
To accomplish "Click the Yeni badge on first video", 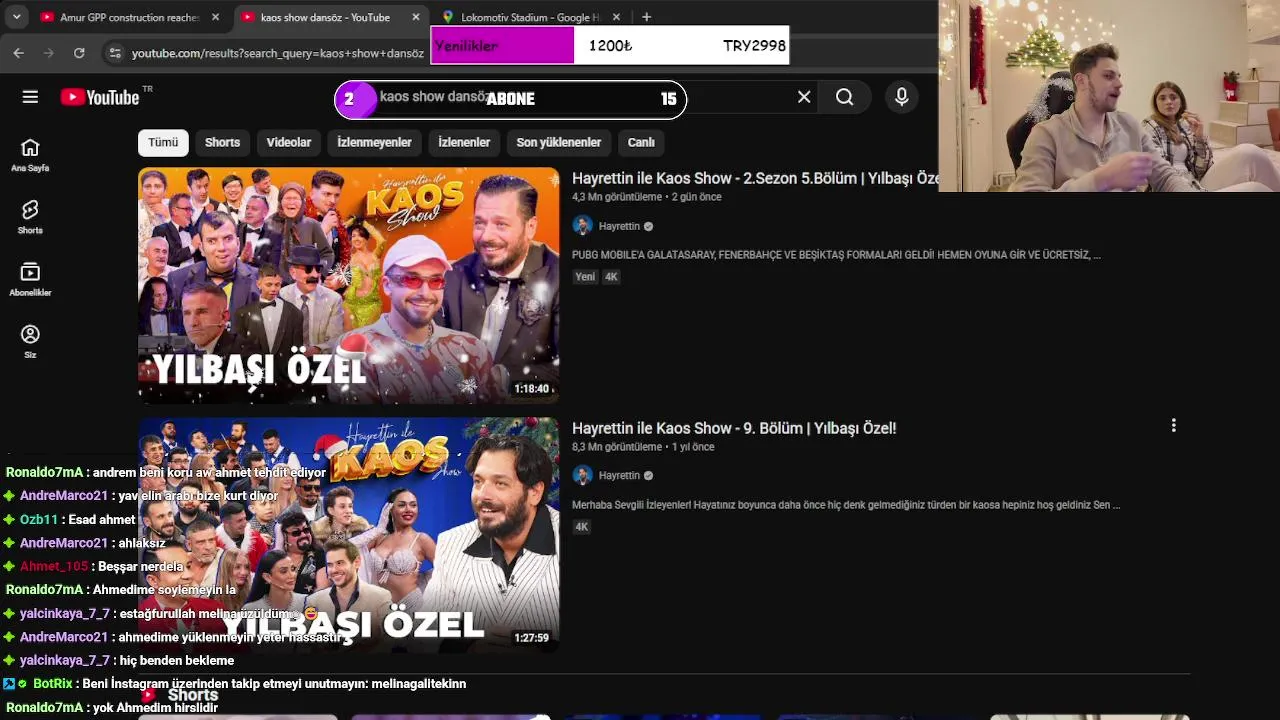I will (585, 277).
